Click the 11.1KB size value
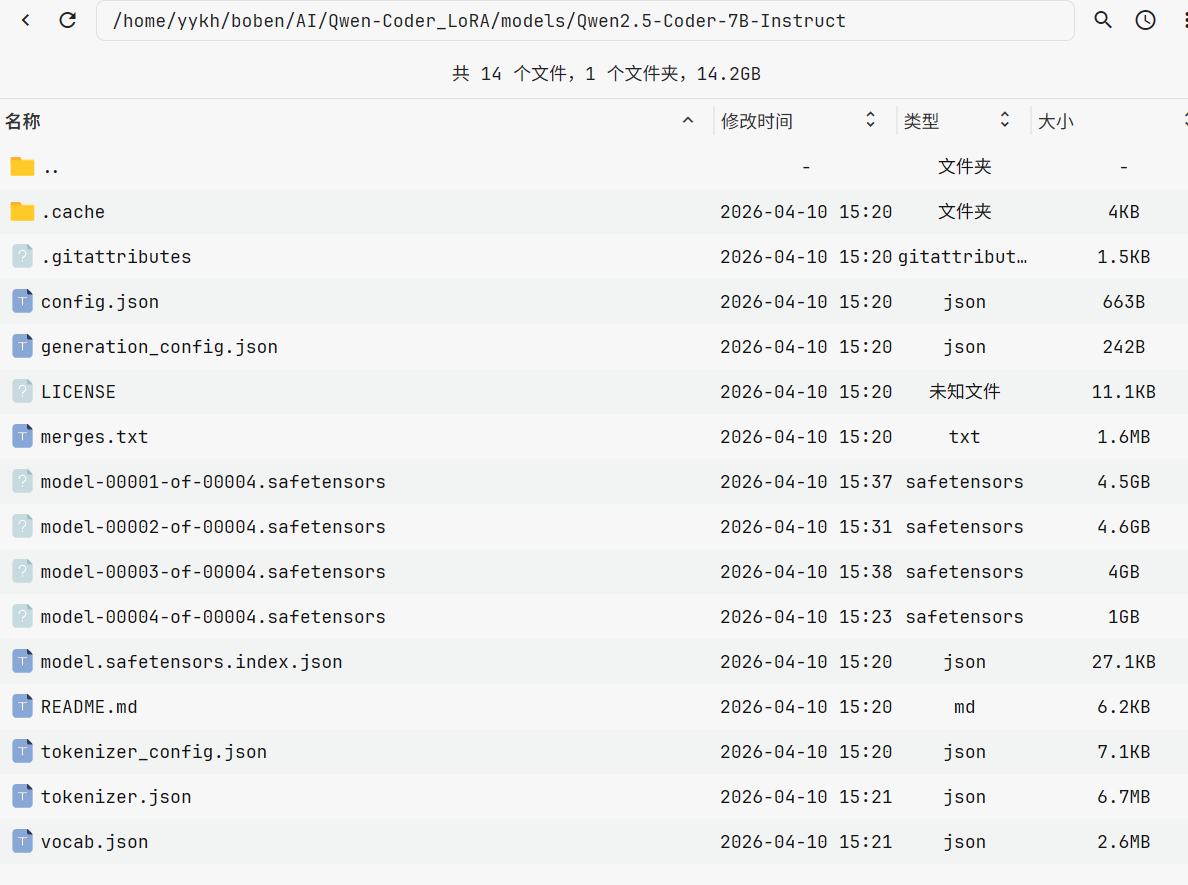1188x885 pixels. click(x=1124, y=392)
